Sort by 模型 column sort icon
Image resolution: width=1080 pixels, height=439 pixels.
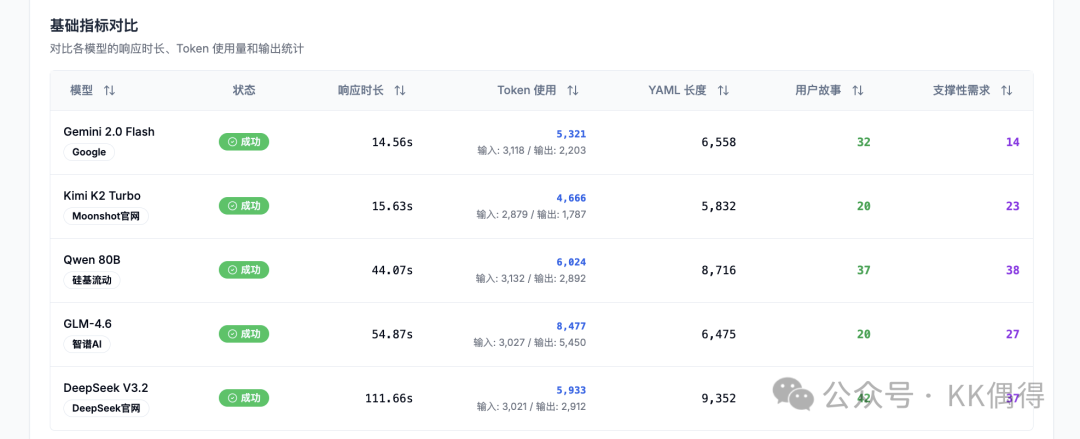coord(109,90)
